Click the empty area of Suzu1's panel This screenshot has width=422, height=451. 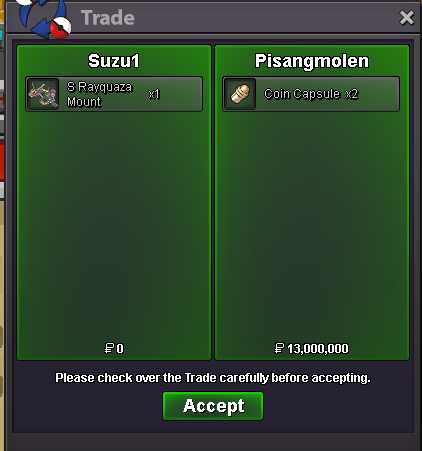[x=114, y=223]
